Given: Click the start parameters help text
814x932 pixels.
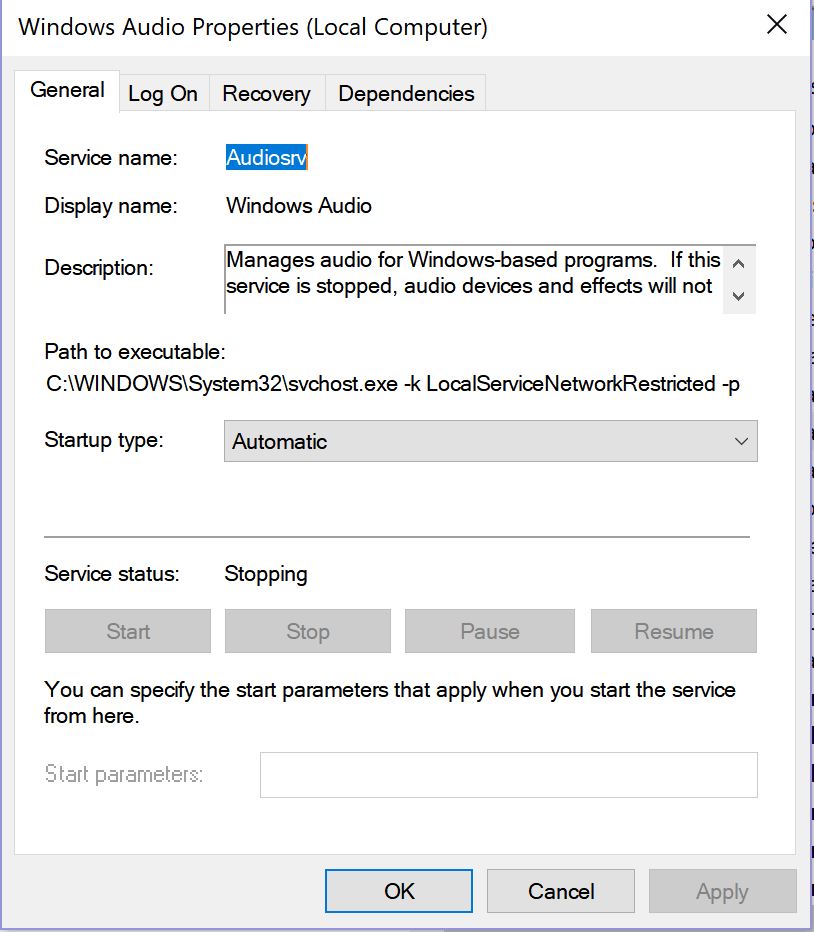Looking at the screenshot, I should (390, 703).
